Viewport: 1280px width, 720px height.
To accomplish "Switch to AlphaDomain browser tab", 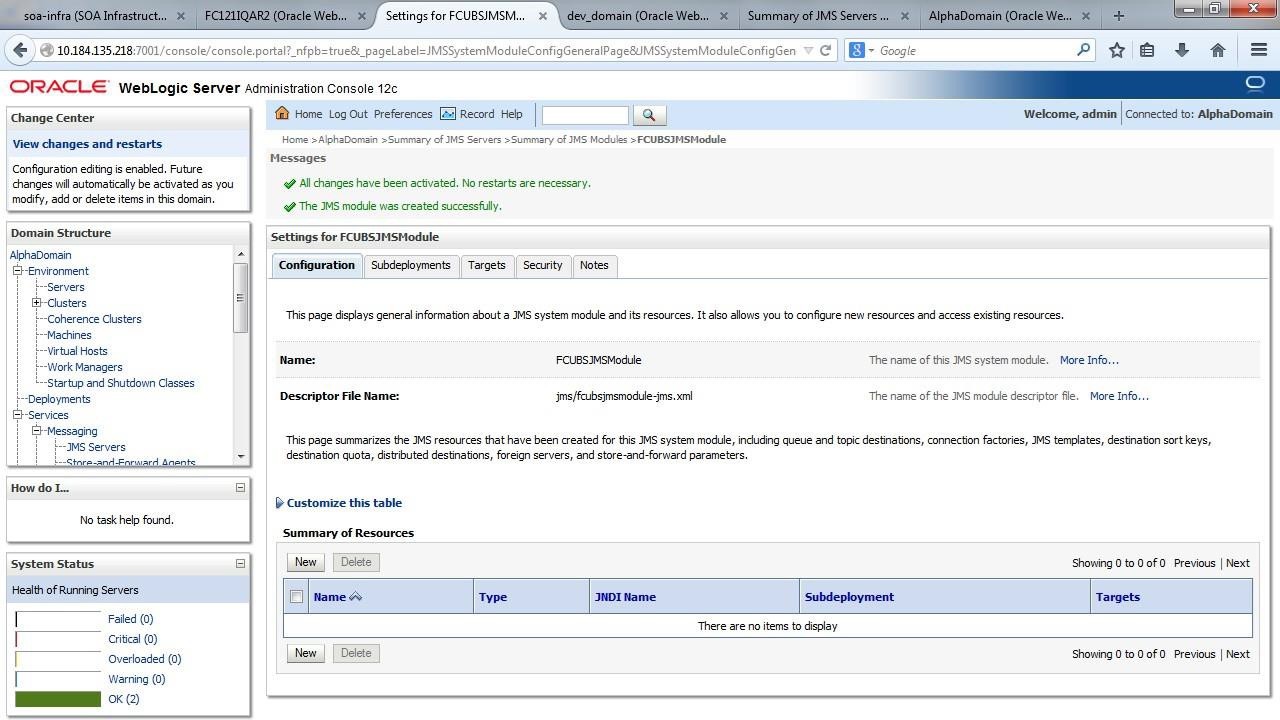I will 1008,16.
